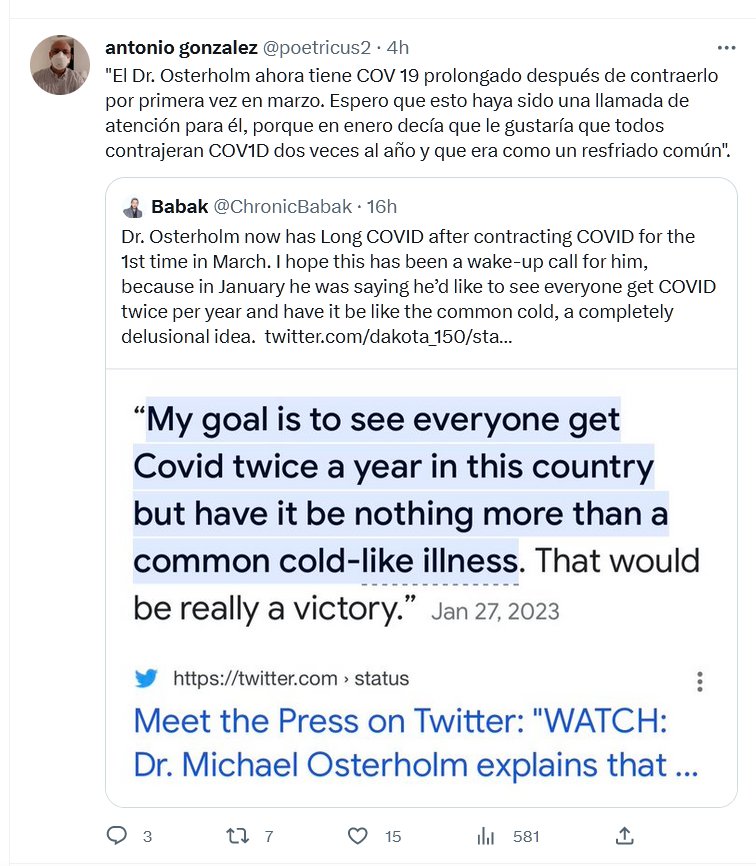756x866 pixels.
Task: Click Babak's name in quoted tweet
Action: point(179,207)
